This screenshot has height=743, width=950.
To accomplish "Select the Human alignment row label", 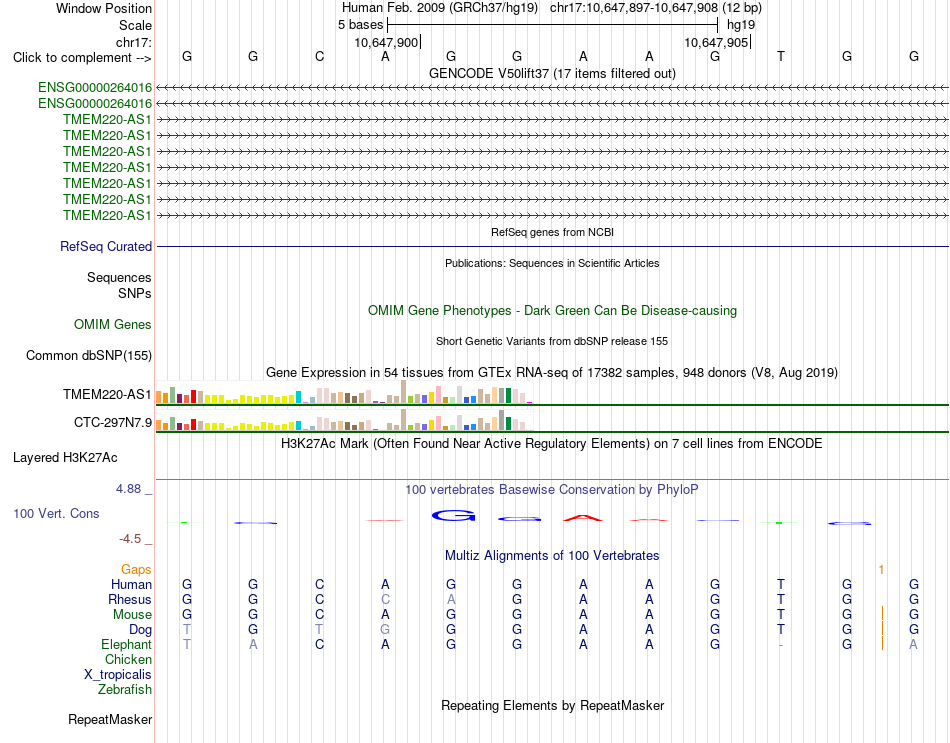I will click(131, 584).
